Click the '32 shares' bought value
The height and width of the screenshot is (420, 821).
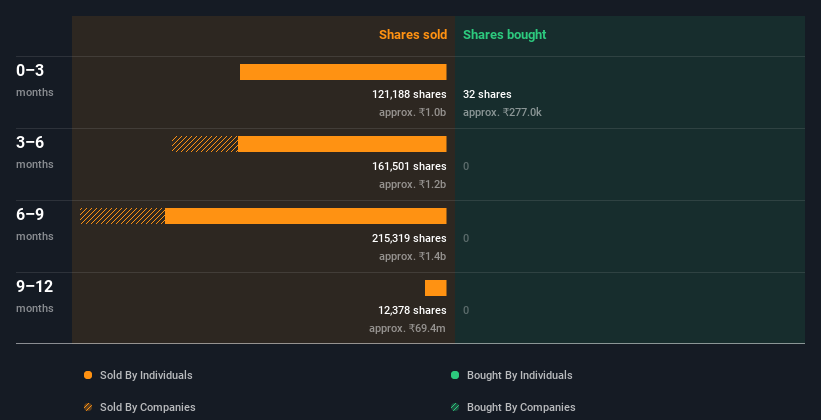(487, 94)
